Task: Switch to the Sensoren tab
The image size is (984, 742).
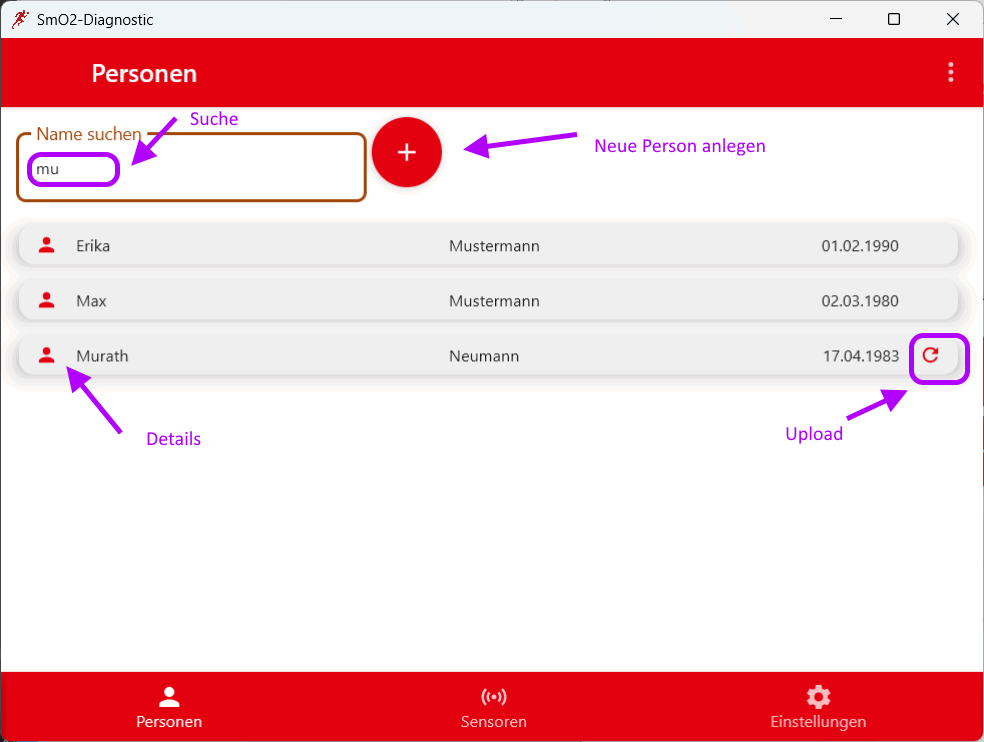Action: (493, 707)
